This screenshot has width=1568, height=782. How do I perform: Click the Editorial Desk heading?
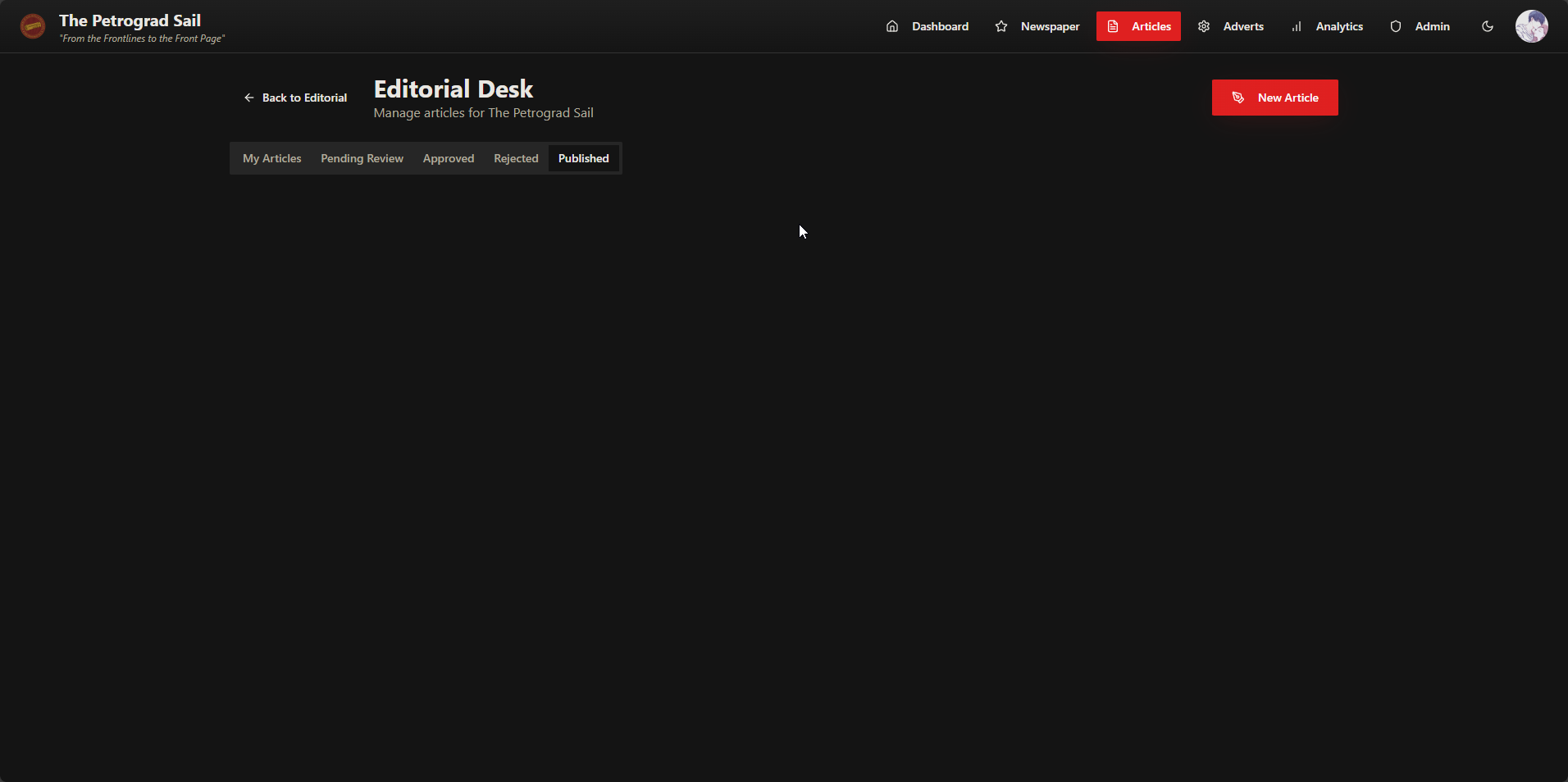click(x=454, y=89)
